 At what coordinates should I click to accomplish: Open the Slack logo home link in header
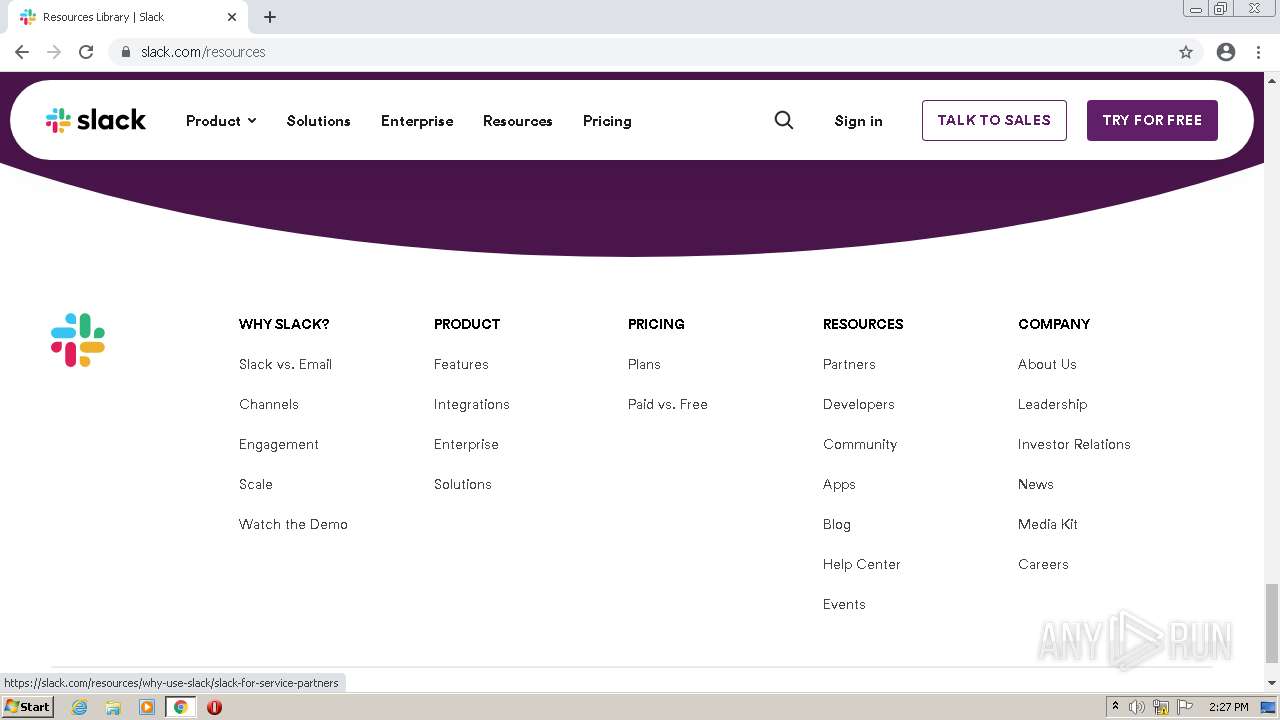tap(96, 120)
